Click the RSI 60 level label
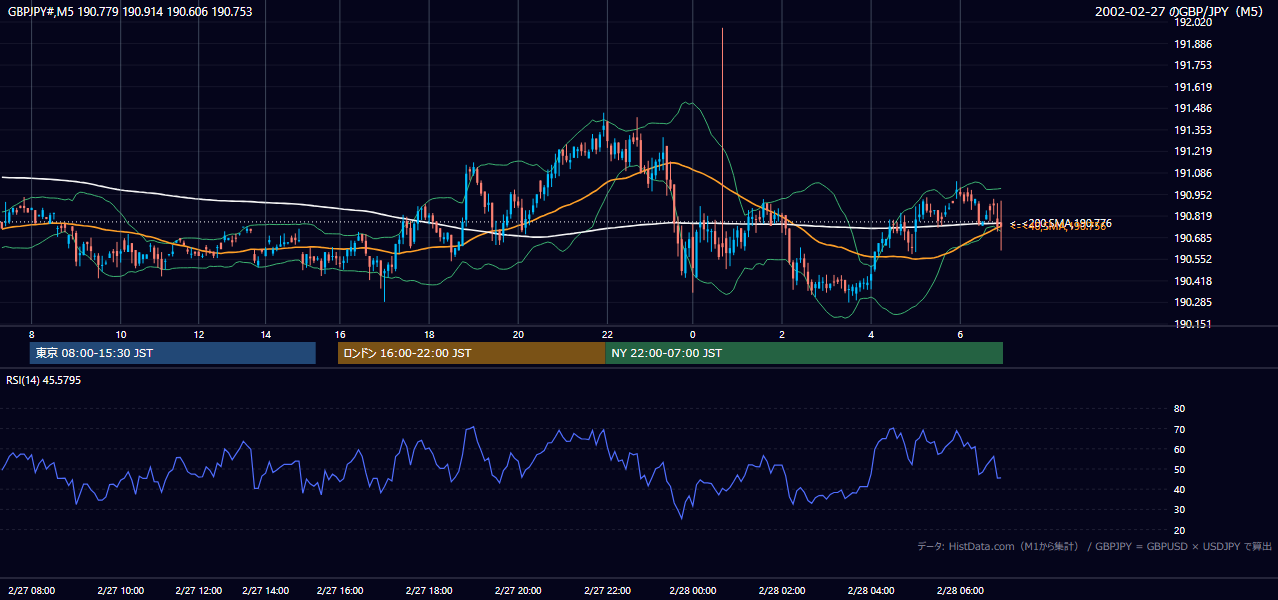Viewport: 1278px width, 600px height. tap(1179, 449)
